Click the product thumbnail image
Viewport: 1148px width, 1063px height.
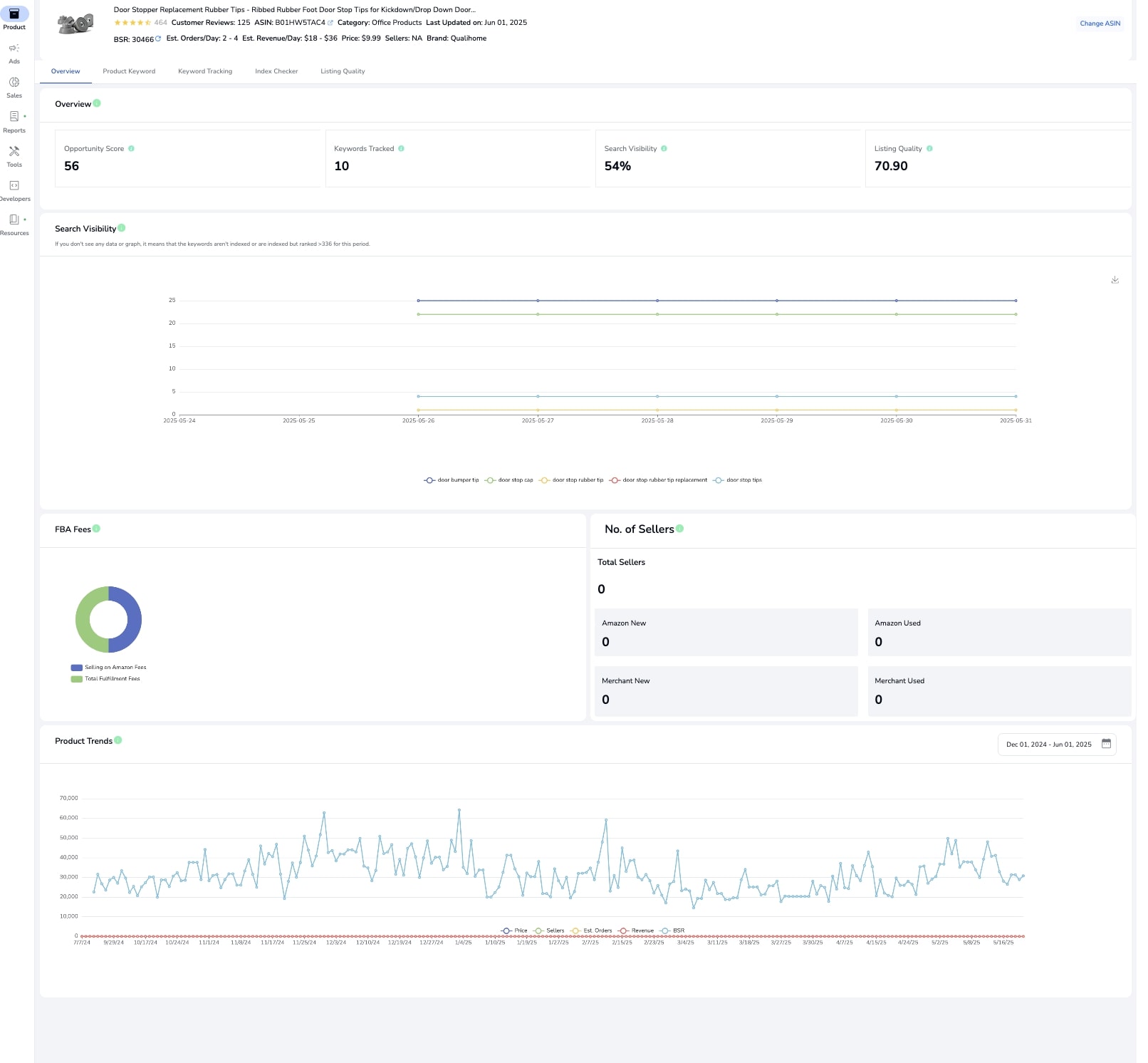click(x=75, y=24)
